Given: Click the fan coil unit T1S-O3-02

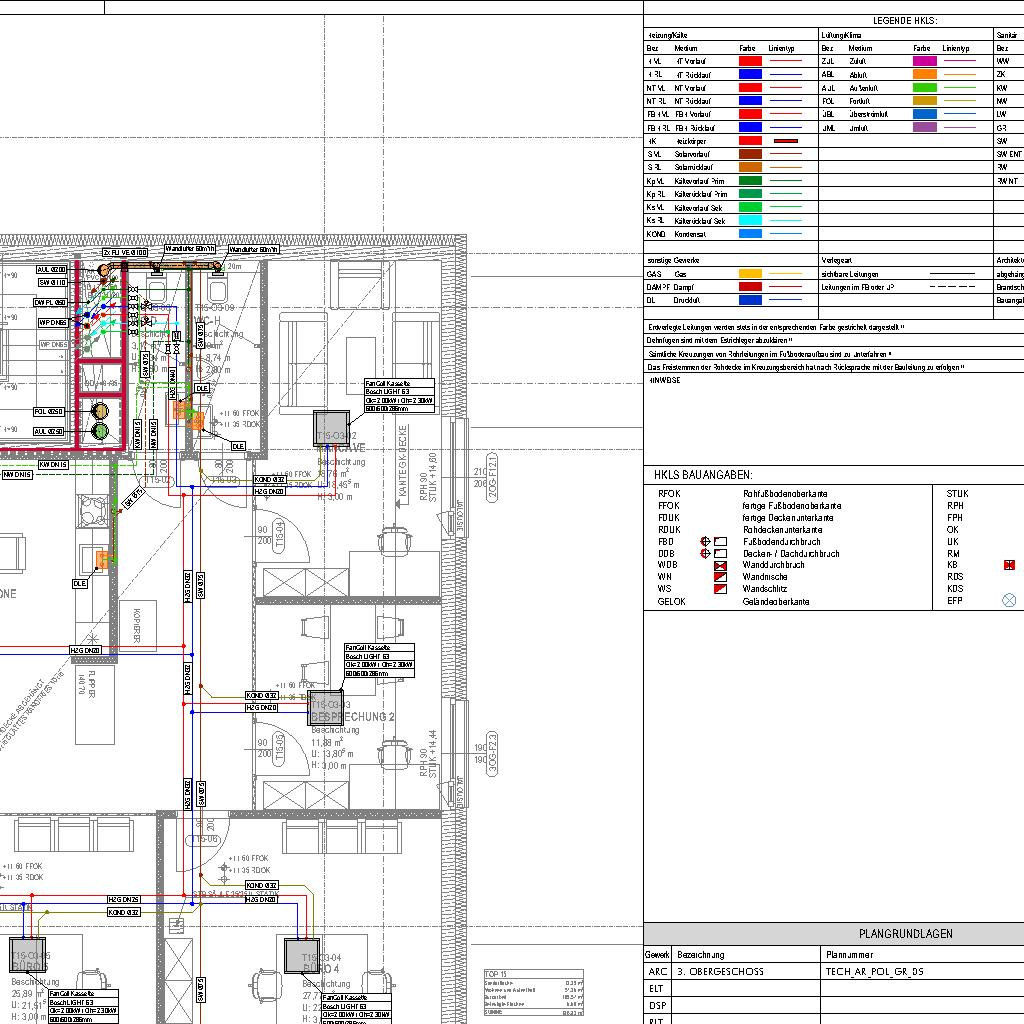Looking at the screenshot, I should click(x=332, y=428).
